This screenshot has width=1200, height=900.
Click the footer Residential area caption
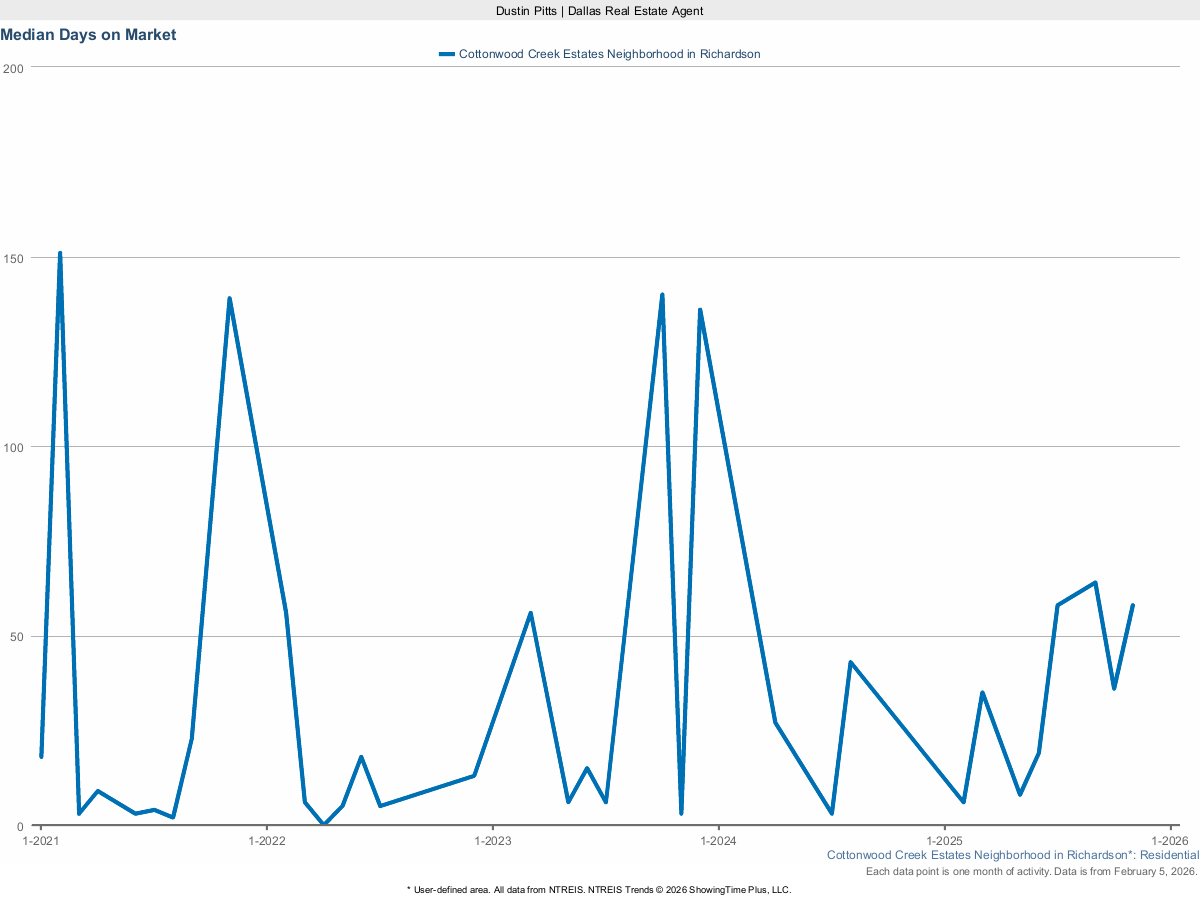[1012, 855]
